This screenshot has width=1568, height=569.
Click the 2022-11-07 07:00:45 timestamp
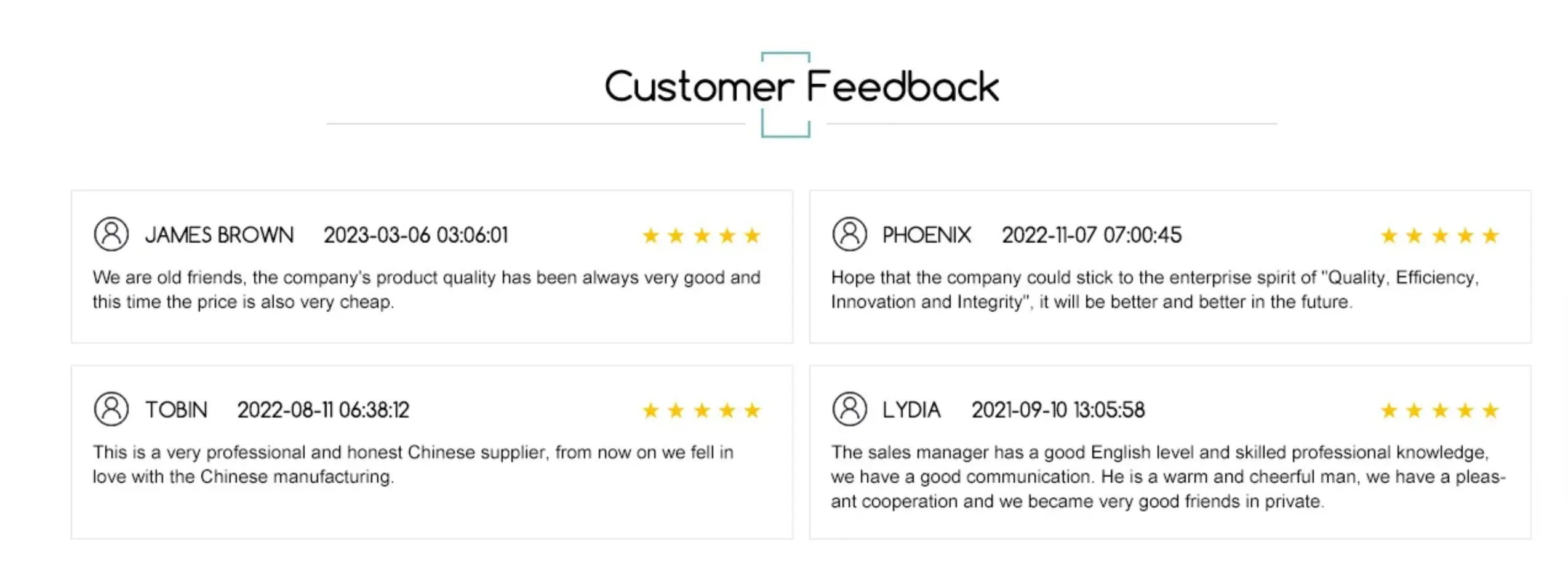pyautogui.click(x=1092, y=235)
